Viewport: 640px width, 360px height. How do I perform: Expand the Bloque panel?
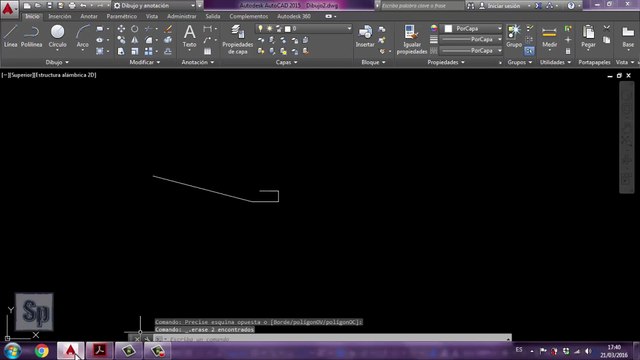point(373,62)
